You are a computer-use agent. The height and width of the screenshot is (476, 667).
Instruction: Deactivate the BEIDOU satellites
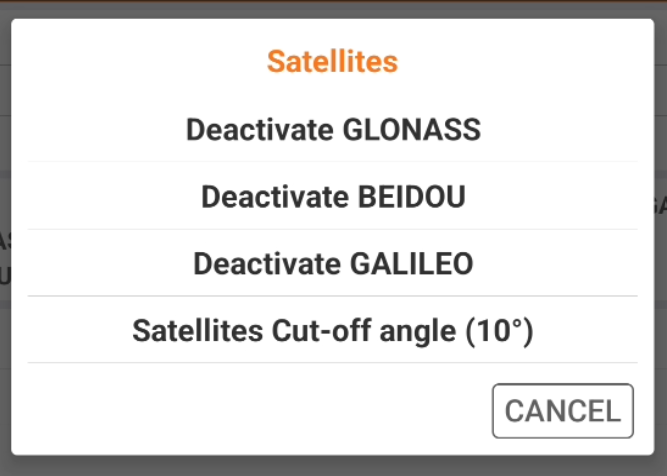pos(333,196)
